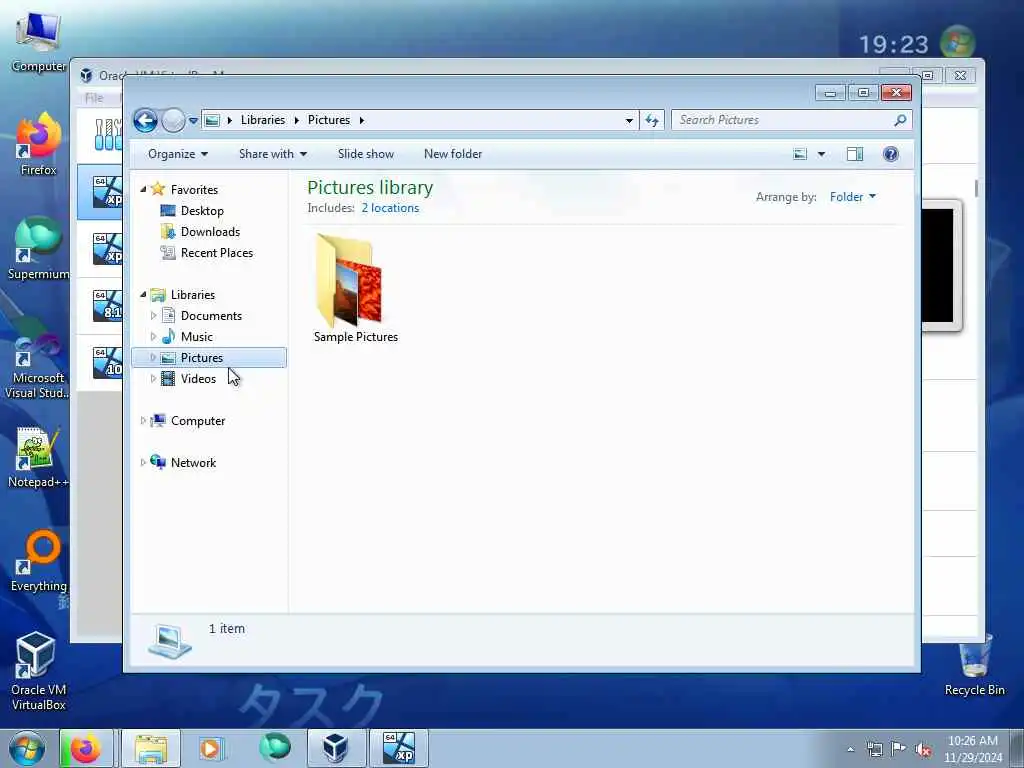The width and height of the screenshot is (1024, 768).
Task: Click VirtualBox icon in the taskbar
Action: coord(336,748)
